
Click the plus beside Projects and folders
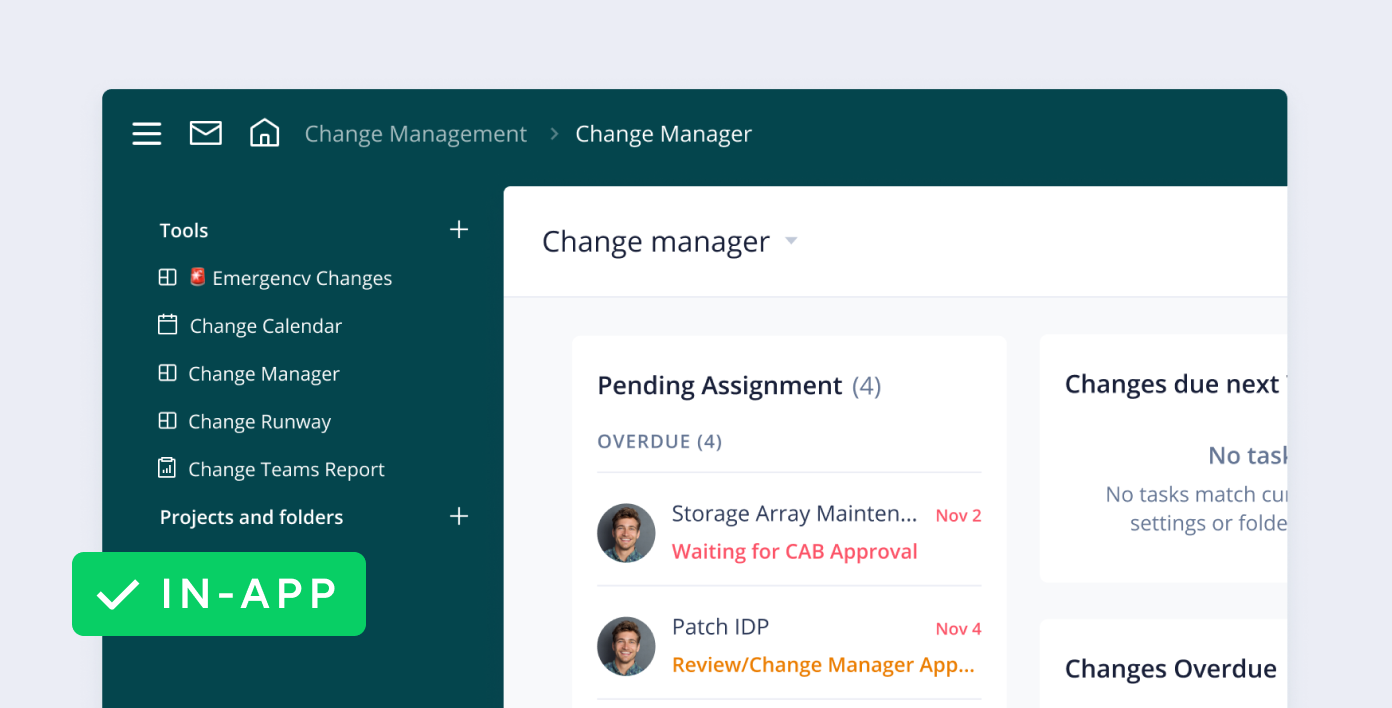coord(458,516)
